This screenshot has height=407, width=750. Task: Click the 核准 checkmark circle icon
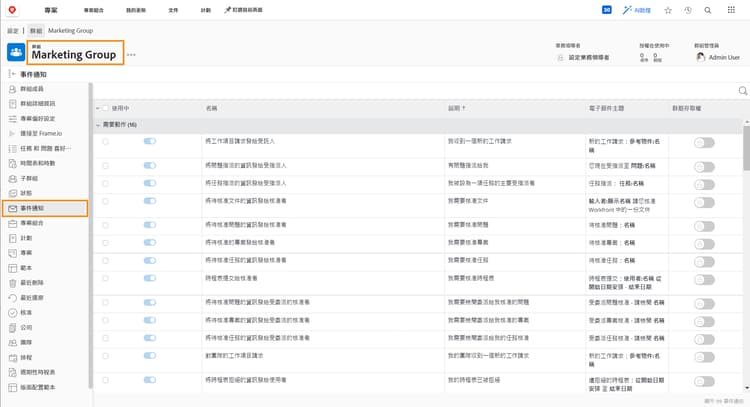click(12, 313)
